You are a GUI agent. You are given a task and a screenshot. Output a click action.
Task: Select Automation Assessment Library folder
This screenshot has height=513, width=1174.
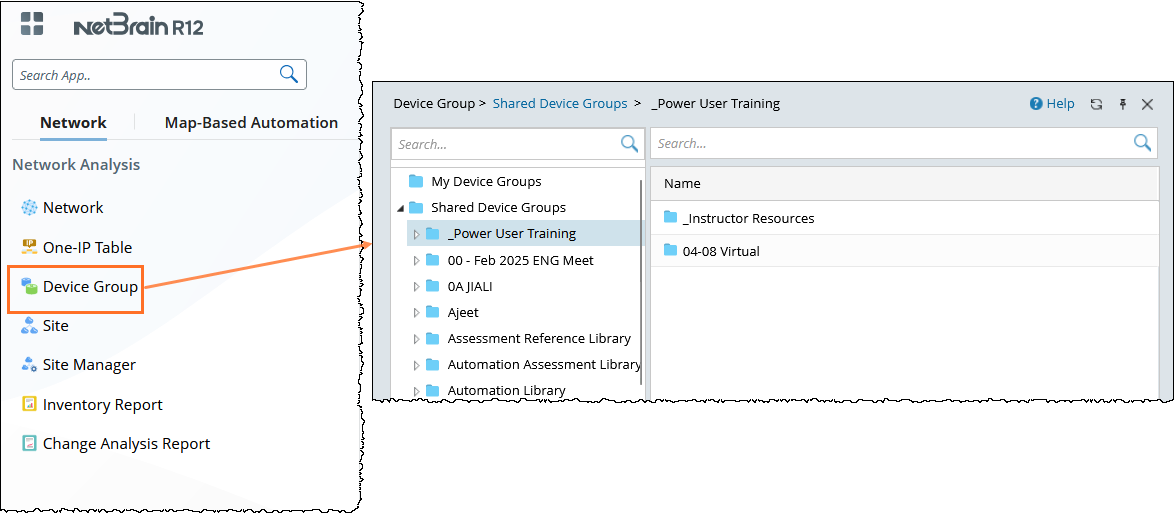[544, 365]
